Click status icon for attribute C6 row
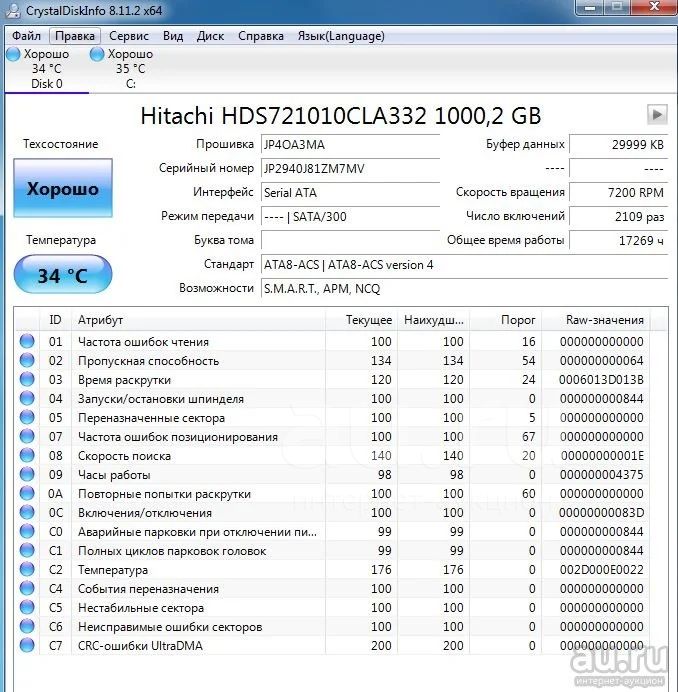Screen dimensions: 678x692 pyautogui.click(x=27, y=626)
